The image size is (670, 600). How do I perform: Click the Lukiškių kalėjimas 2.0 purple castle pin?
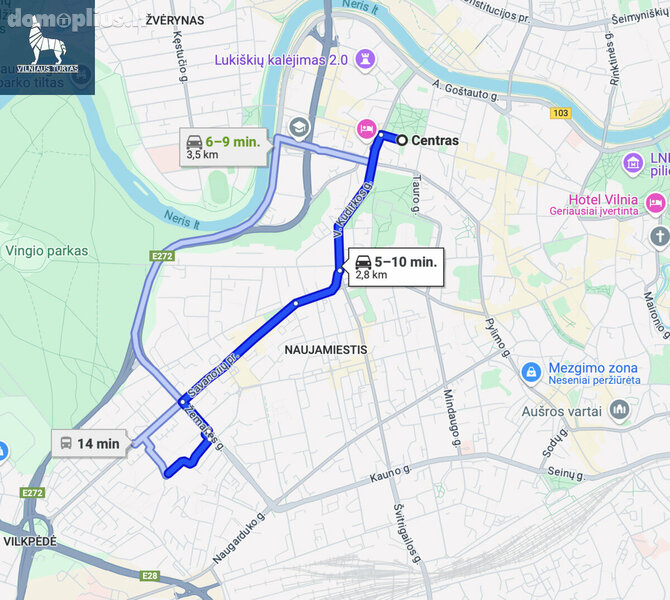click(x=365, y=59)
